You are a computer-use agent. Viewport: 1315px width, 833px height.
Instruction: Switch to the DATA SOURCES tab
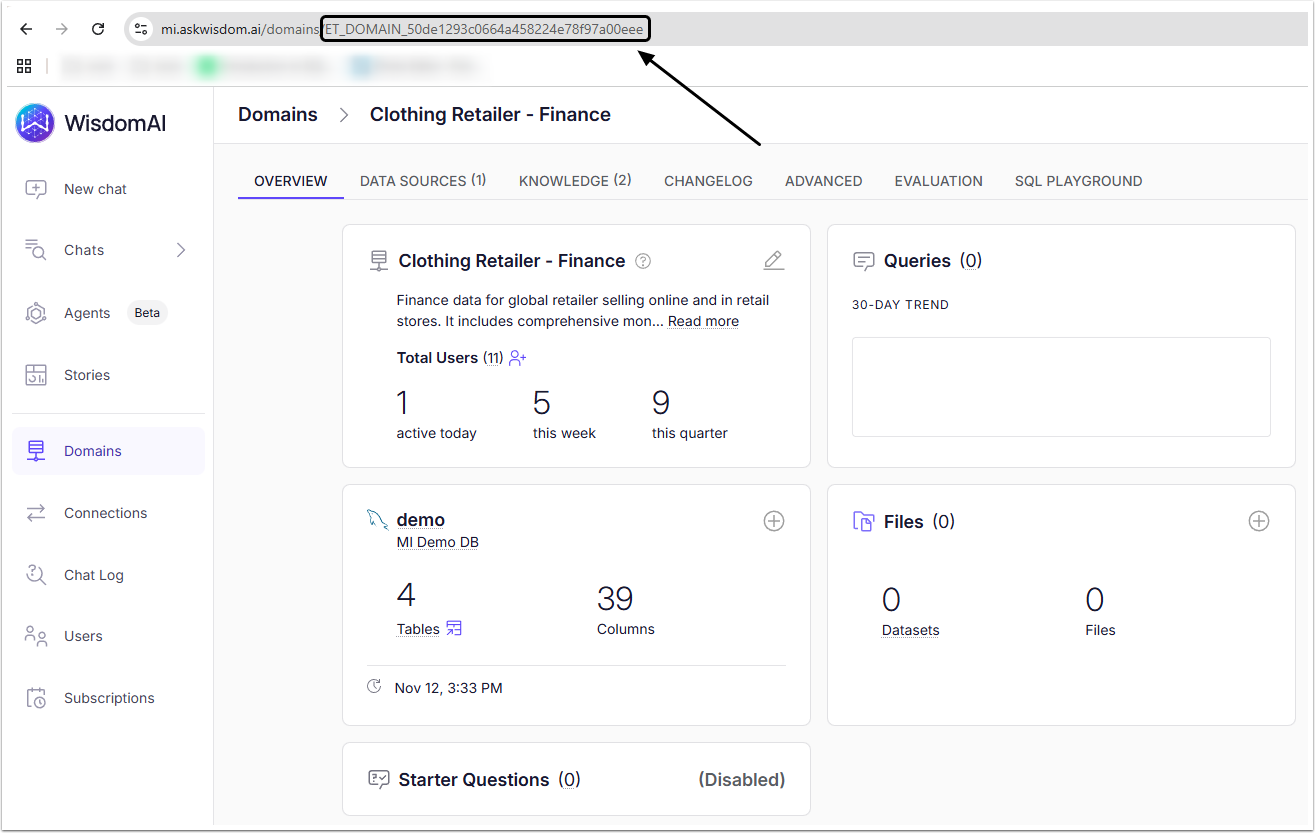point(422,181)
